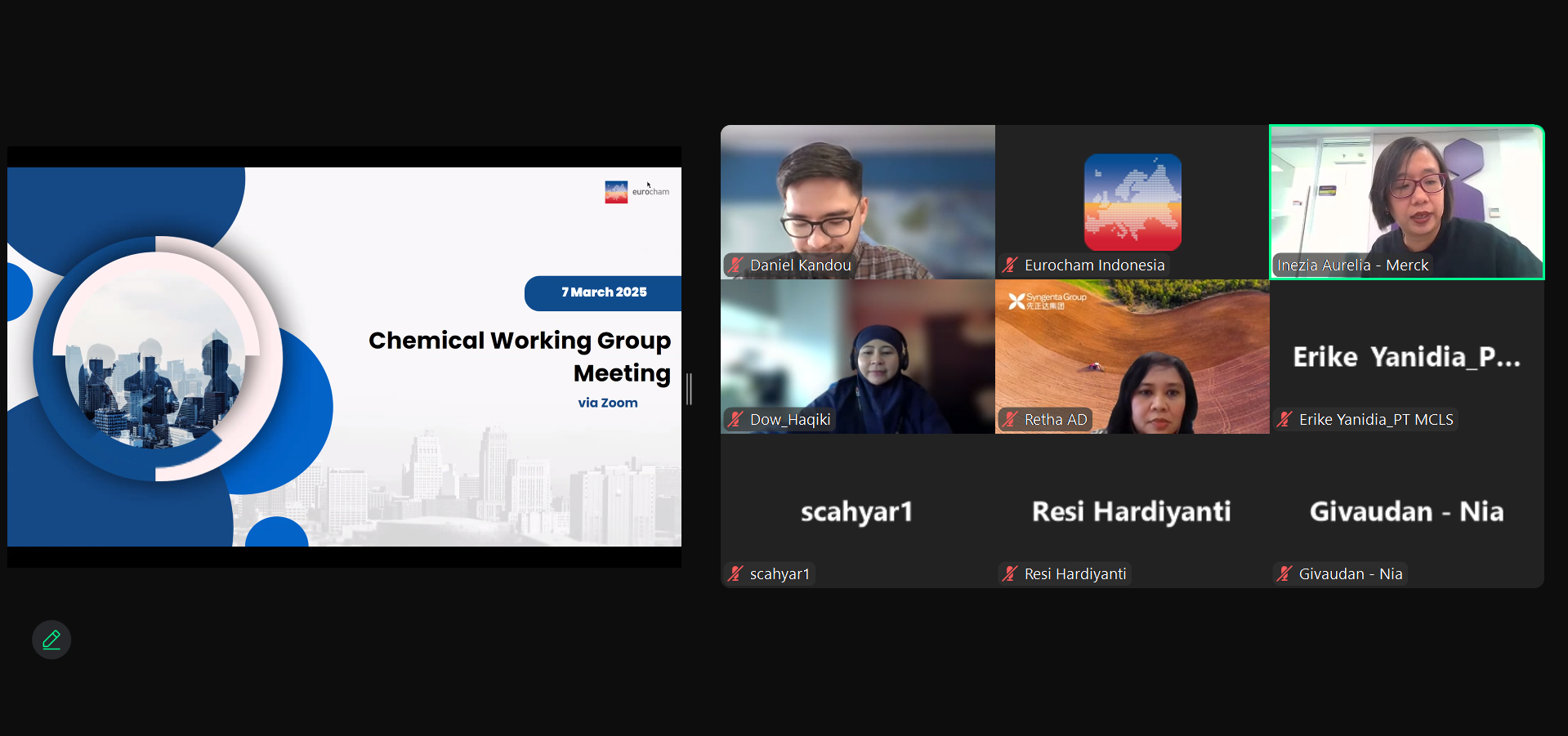Viewport: 1568px width, 736px height.
Task: Click Daniel Kandou's muted microphone icon
Action: pos(735,265)
